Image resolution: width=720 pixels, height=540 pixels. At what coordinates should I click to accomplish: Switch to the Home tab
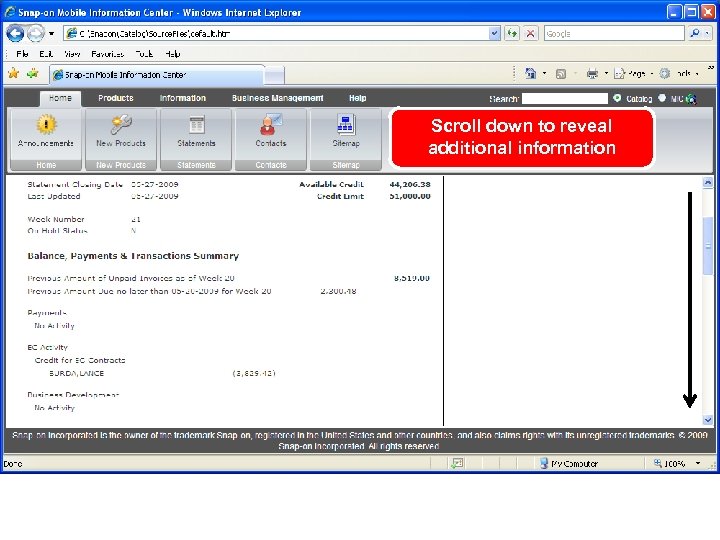(60, 98)
